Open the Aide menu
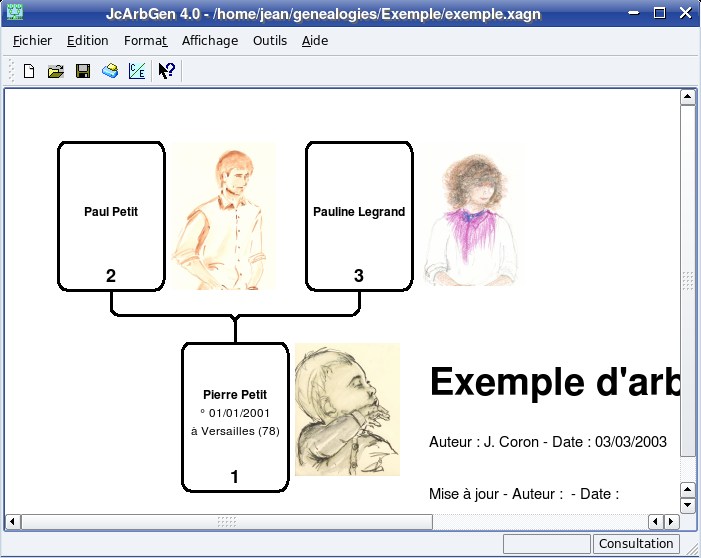This screenshot has width=701, height=558. [x=315, y=41]
